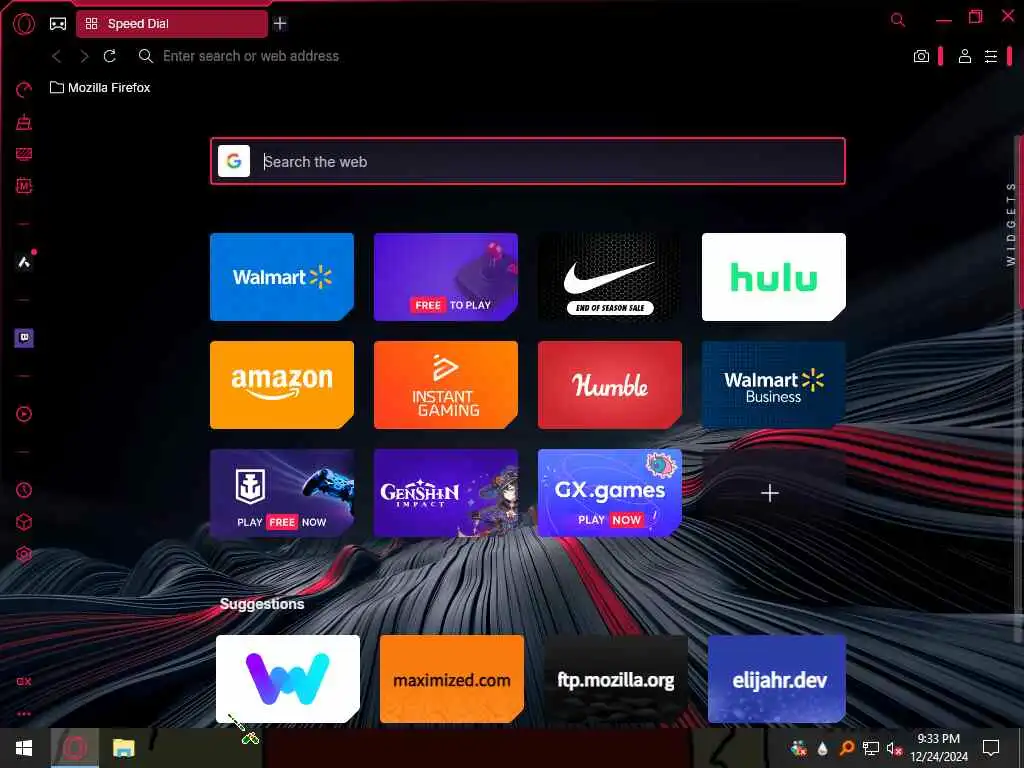Screen dimensions: 1024x768
Task: Open the Walmart Business tile
Action: 773,385
